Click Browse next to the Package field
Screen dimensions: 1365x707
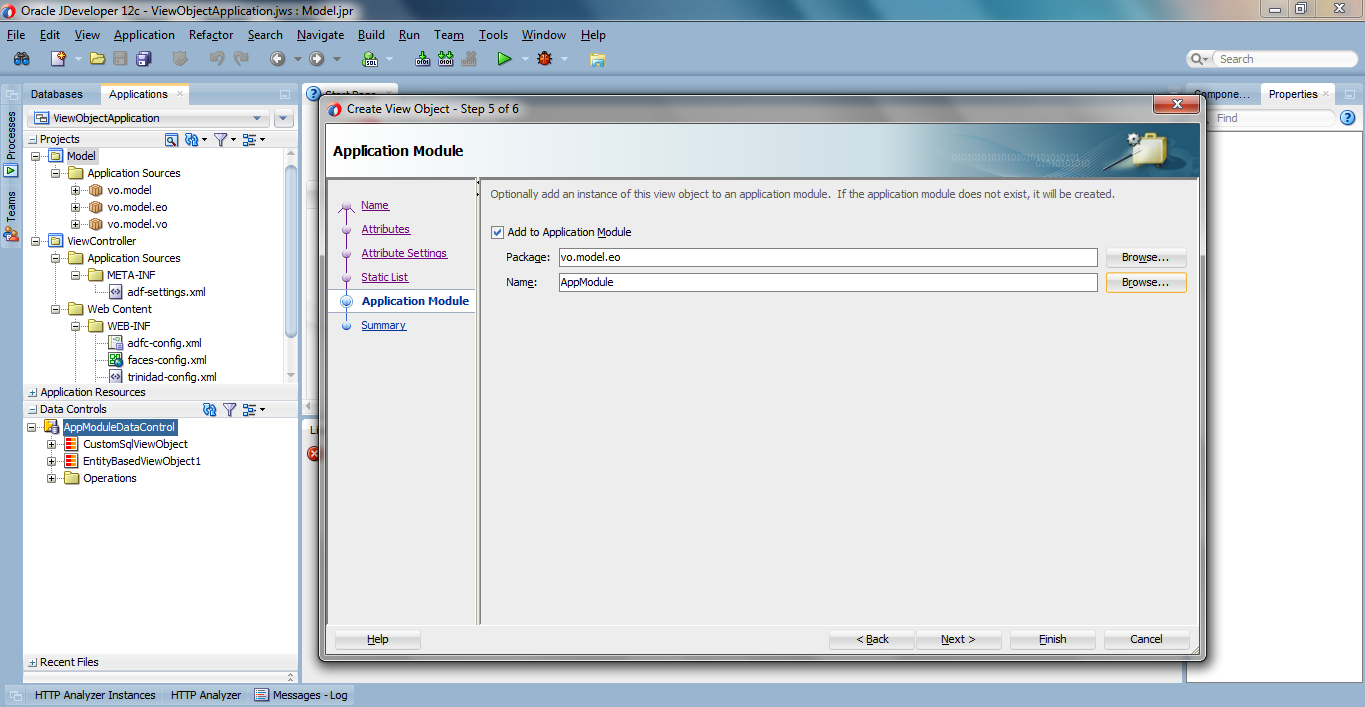coord(1144,257)
